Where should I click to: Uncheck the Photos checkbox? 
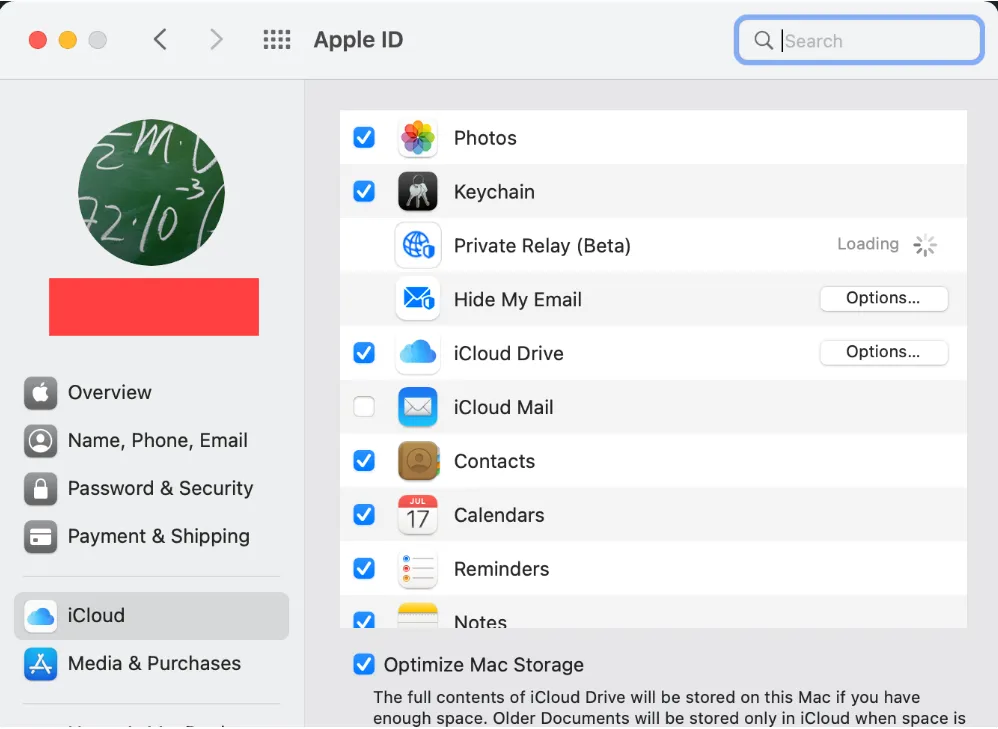(x=364, y=137)
